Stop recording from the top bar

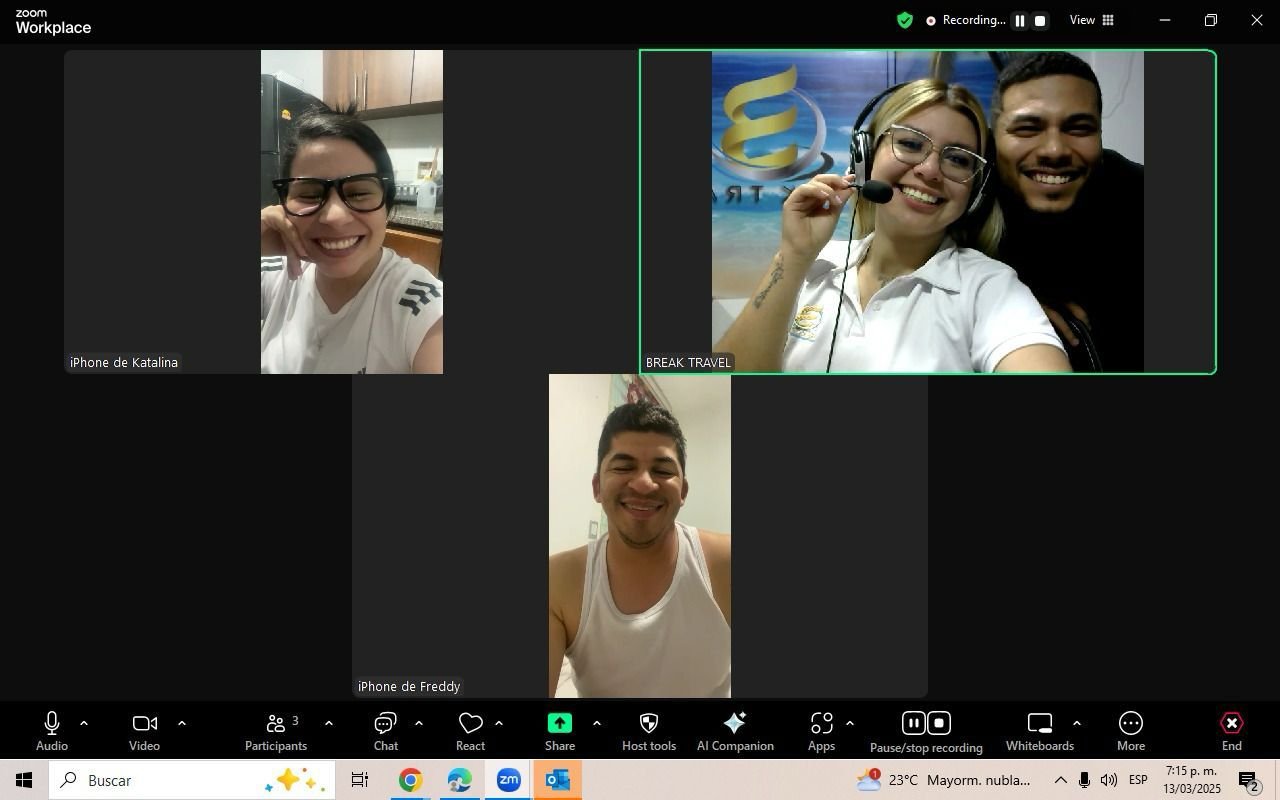[1040, 21]
